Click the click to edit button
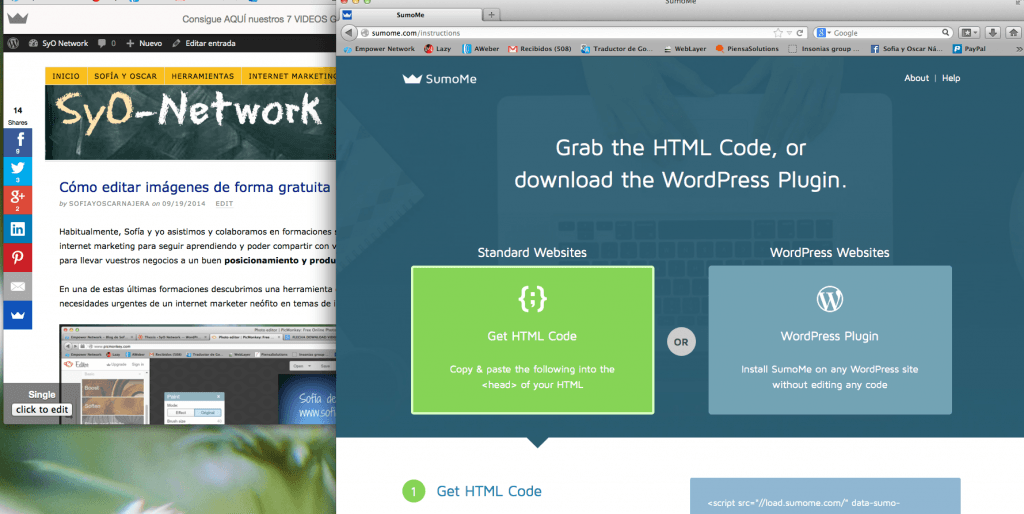 tap(42, 410)
